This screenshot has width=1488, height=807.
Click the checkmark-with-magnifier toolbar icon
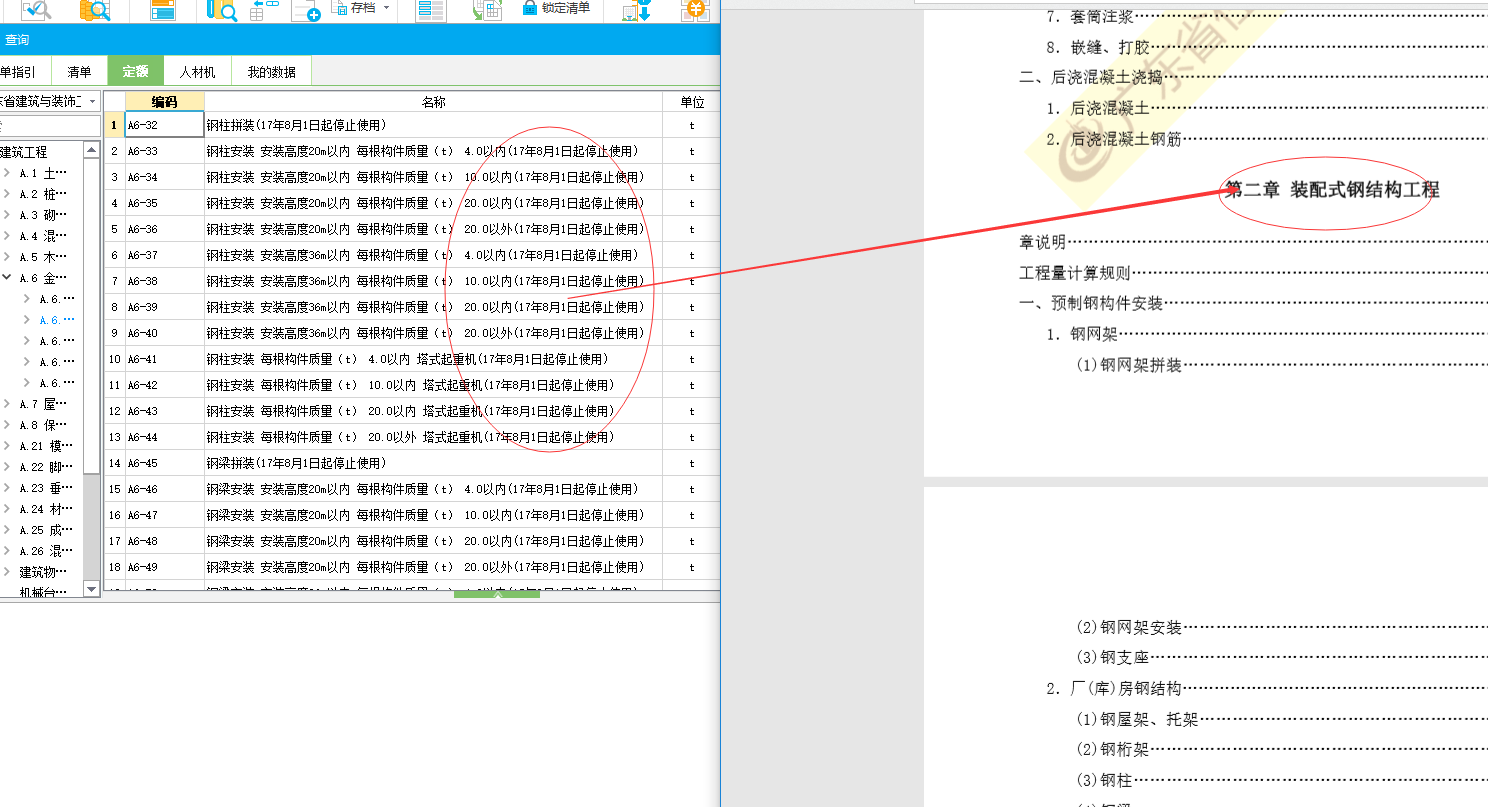click(x=36, y=10)
